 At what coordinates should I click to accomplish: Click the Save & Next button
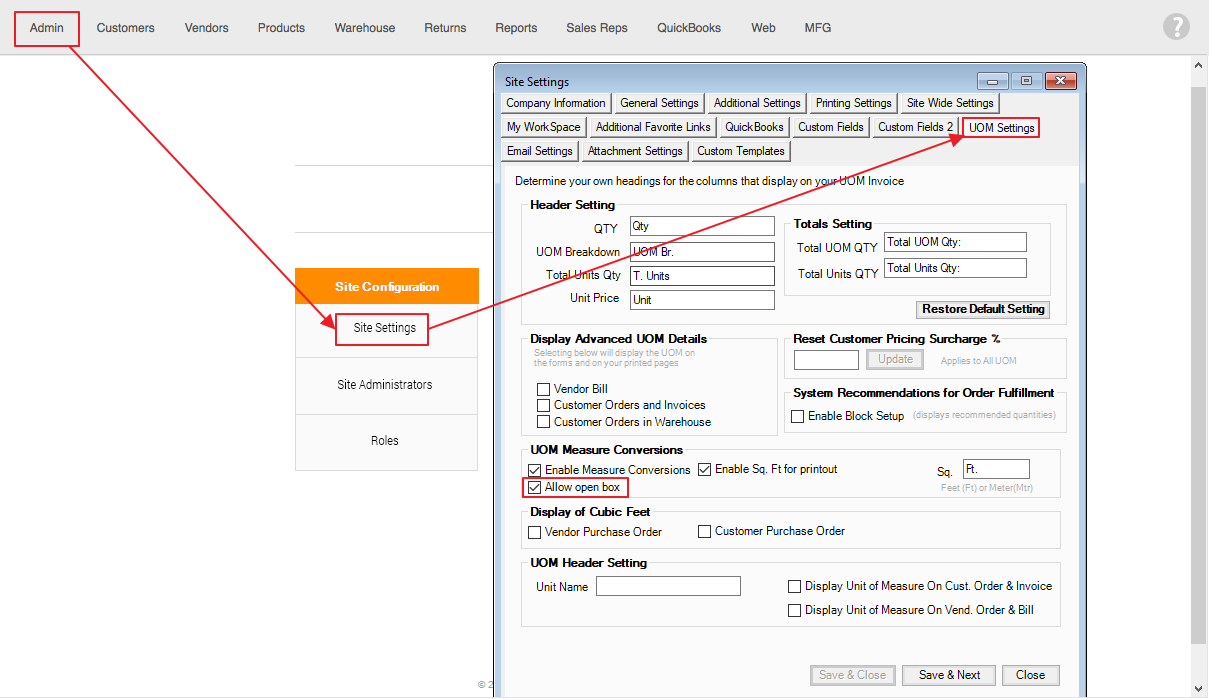click(x=949, y=675)
